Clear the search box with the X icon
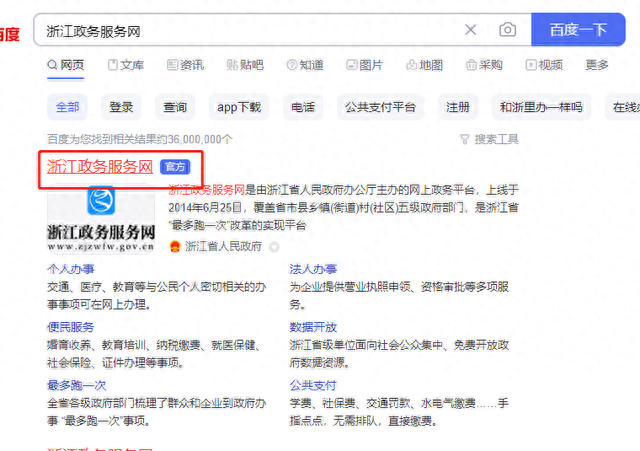 coord(471,29)
